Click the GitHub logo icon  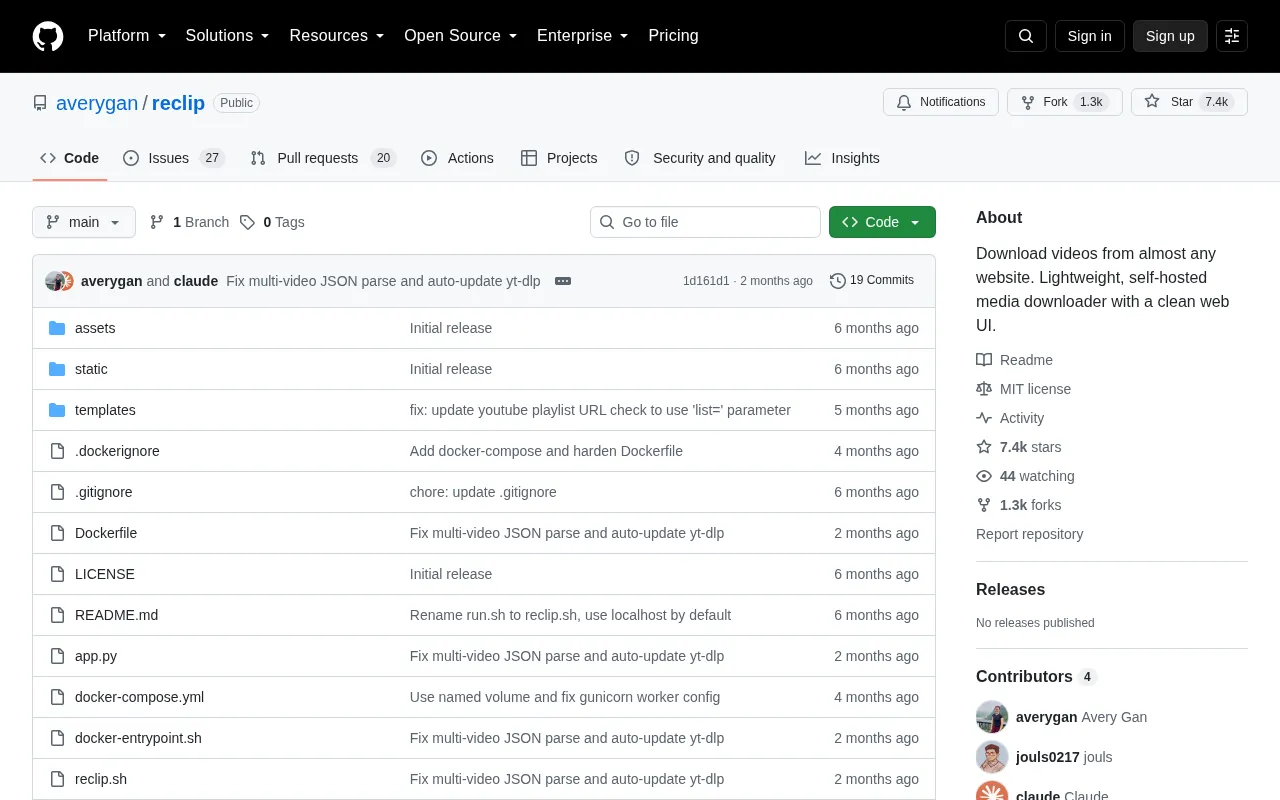[48, 36]
